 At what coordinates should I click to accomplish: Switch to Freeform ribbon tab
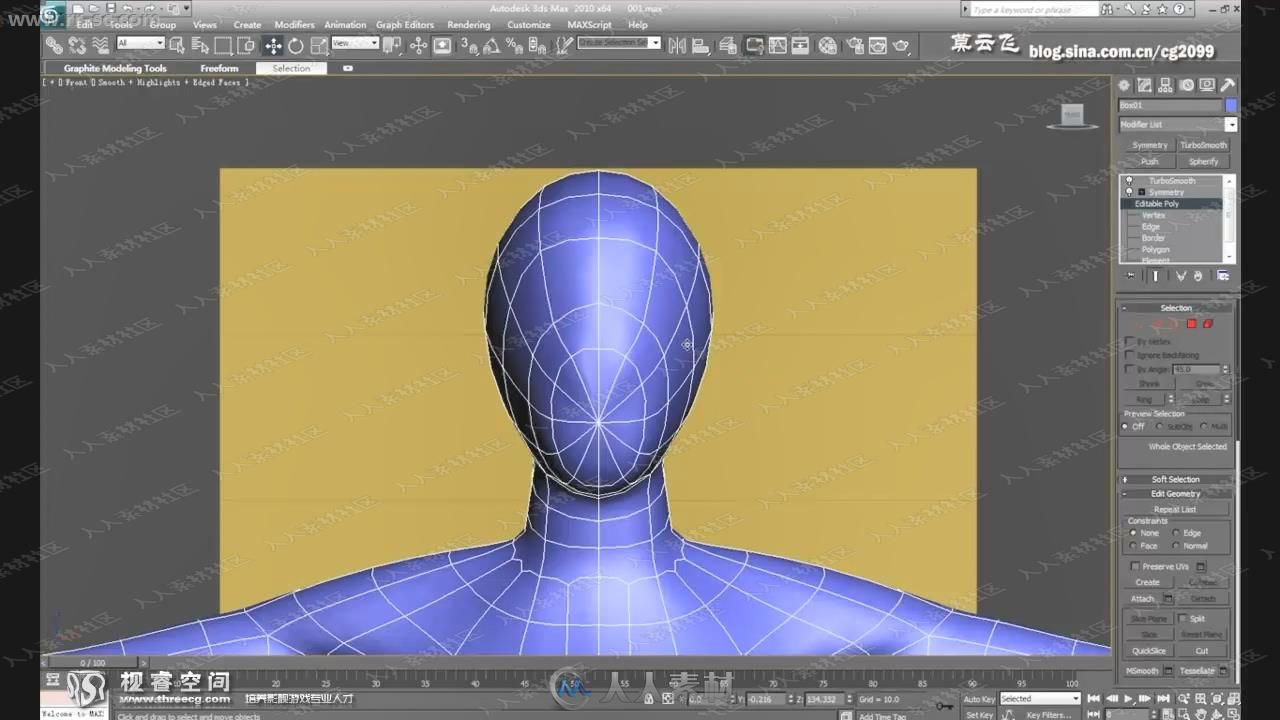219,69
